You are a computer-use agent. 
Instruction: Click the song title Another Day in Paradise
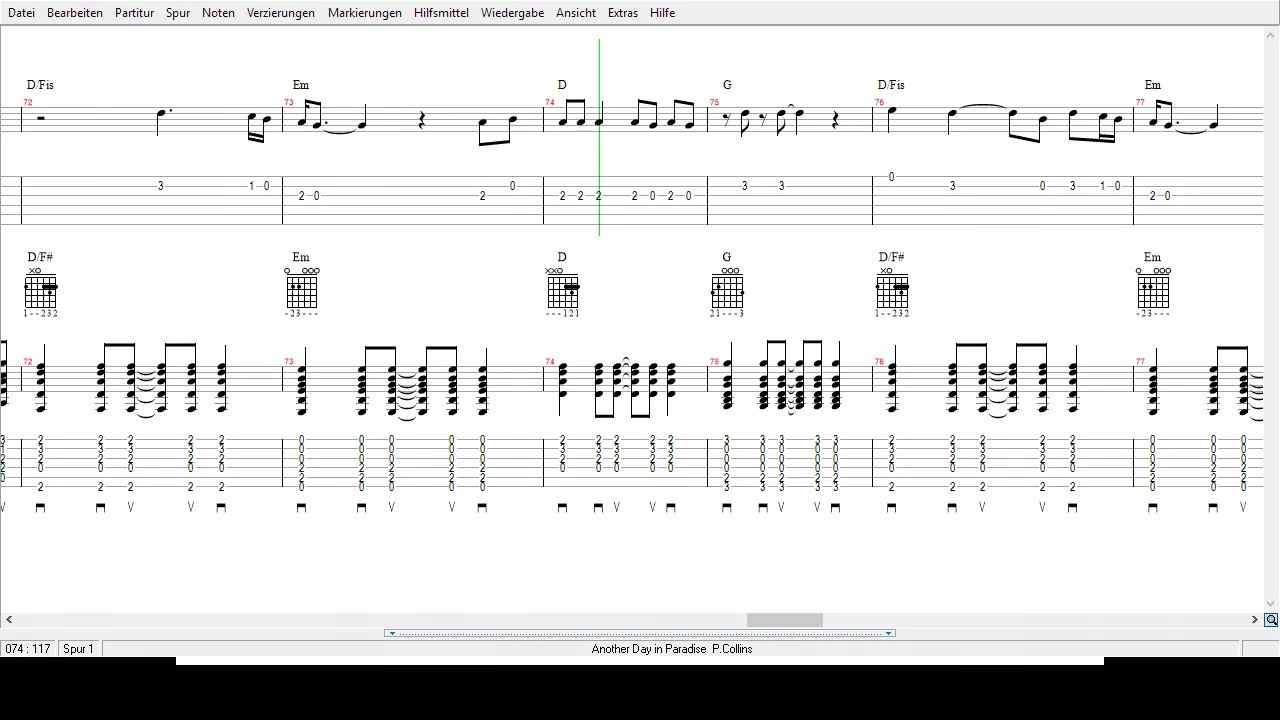pyautogui.click(x=649, y=649)
